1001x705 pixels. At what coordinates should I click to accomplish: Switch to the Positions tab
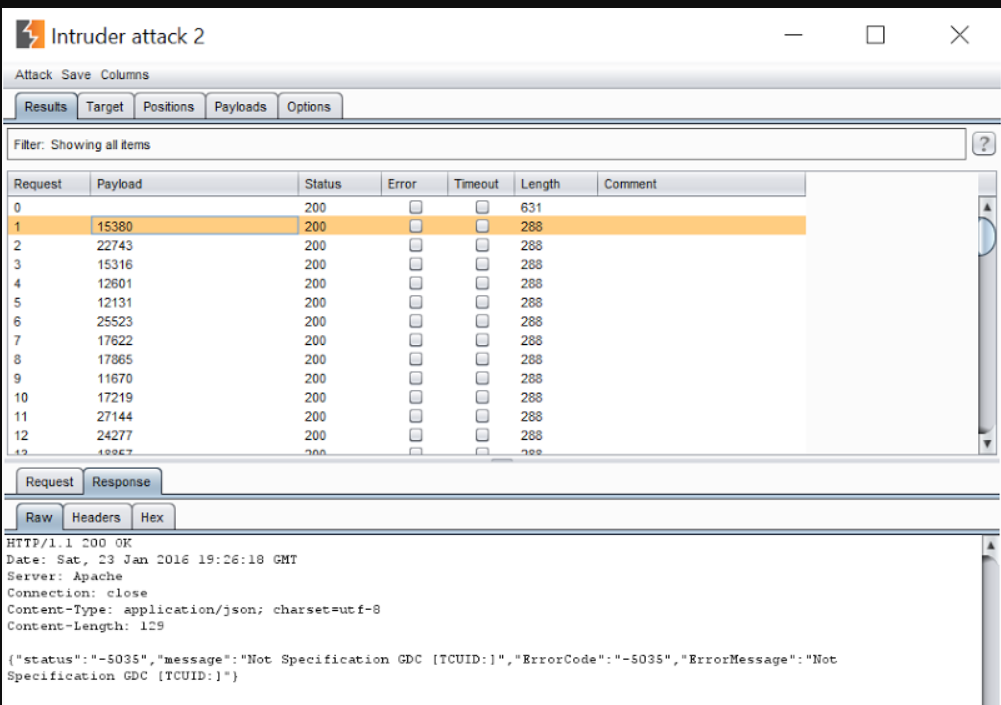169,107
